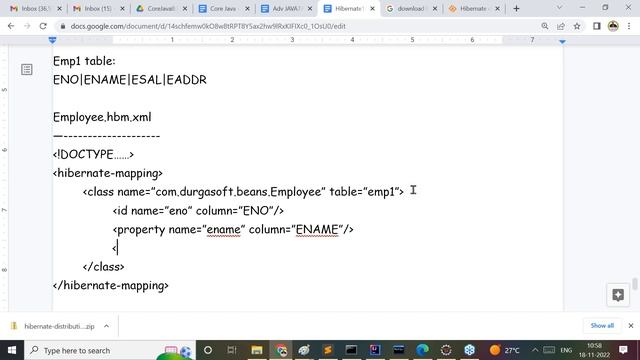Close the download search tab

coord(435,9)
